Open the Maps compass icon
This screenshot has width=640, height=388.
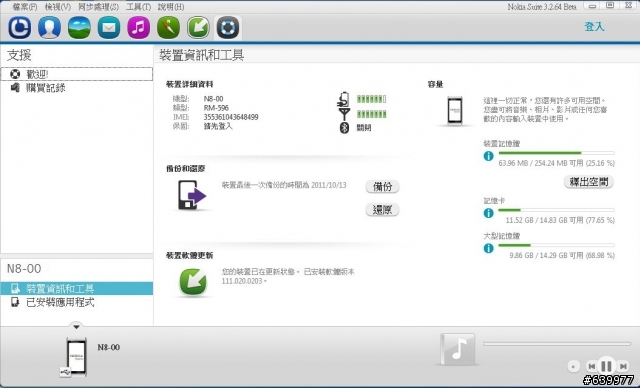click(169, 28)
